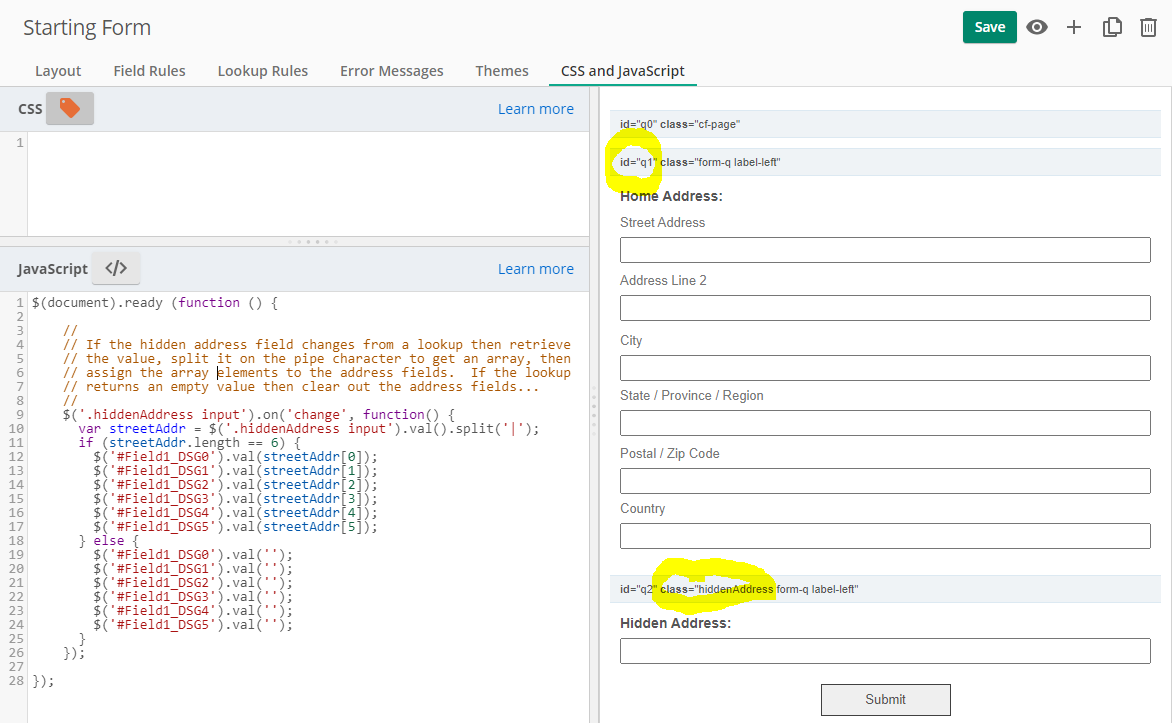Save the form
The width and height of the screenshot is (1172, 723).
990,27
